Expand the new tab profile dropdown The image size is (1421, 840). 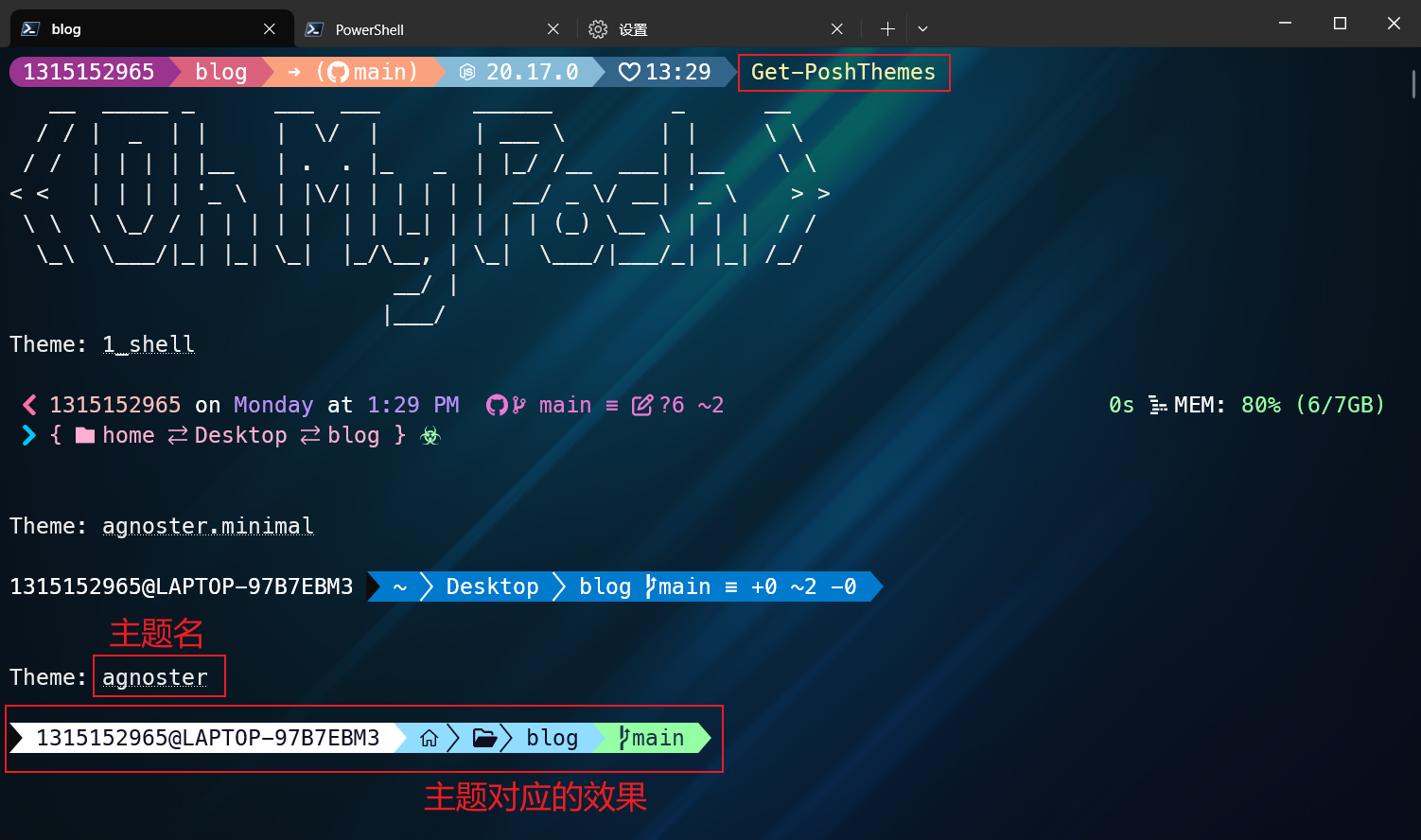pyautogui.click(x=922, y=29)
